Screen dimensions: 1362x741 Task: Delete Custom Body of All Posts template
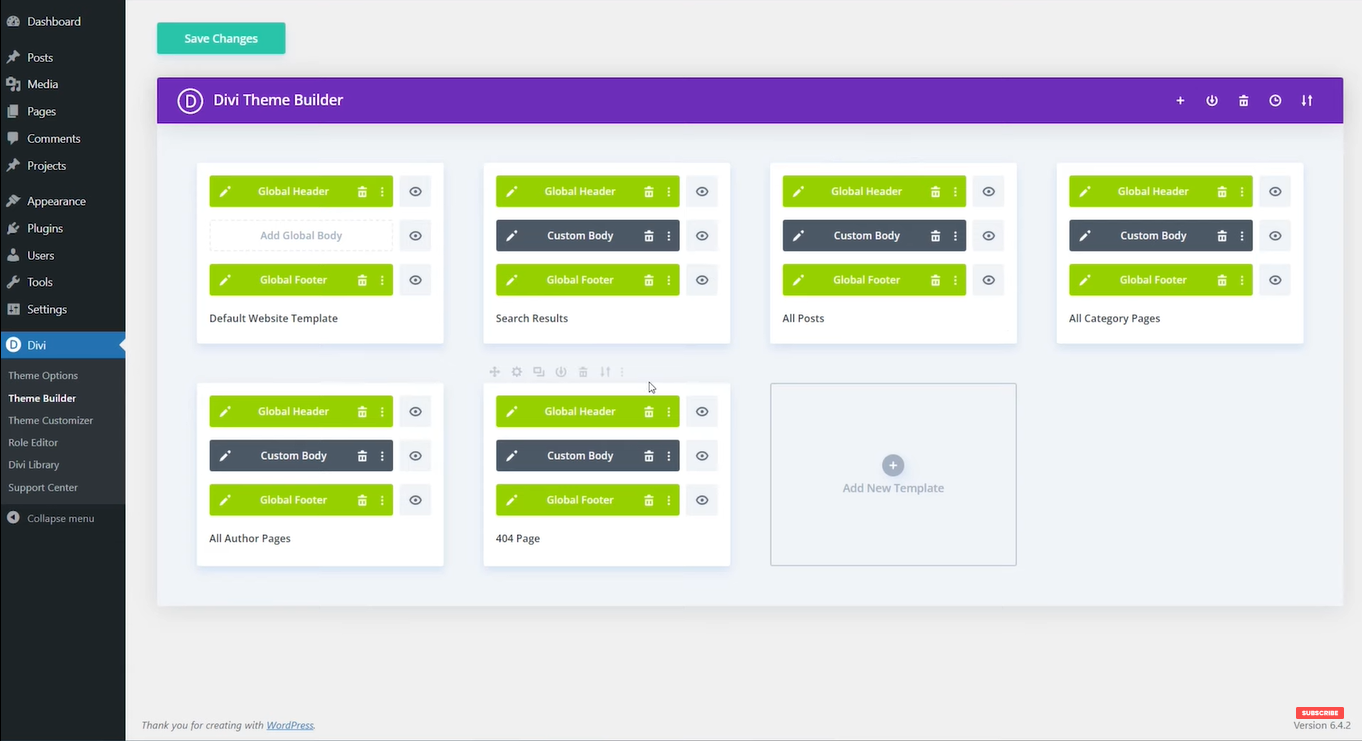pos(935,236)
